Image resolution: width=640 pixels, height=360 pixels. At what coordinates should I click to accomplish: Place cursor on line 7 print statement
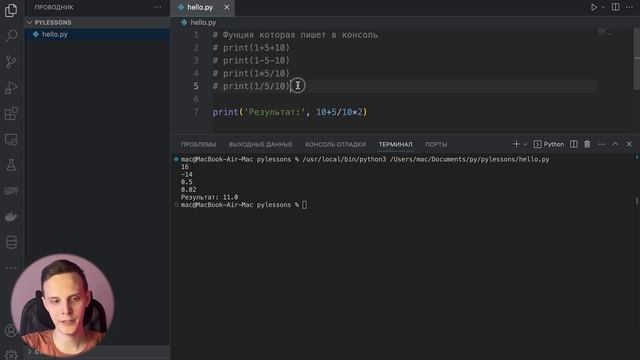coord(290,112)
